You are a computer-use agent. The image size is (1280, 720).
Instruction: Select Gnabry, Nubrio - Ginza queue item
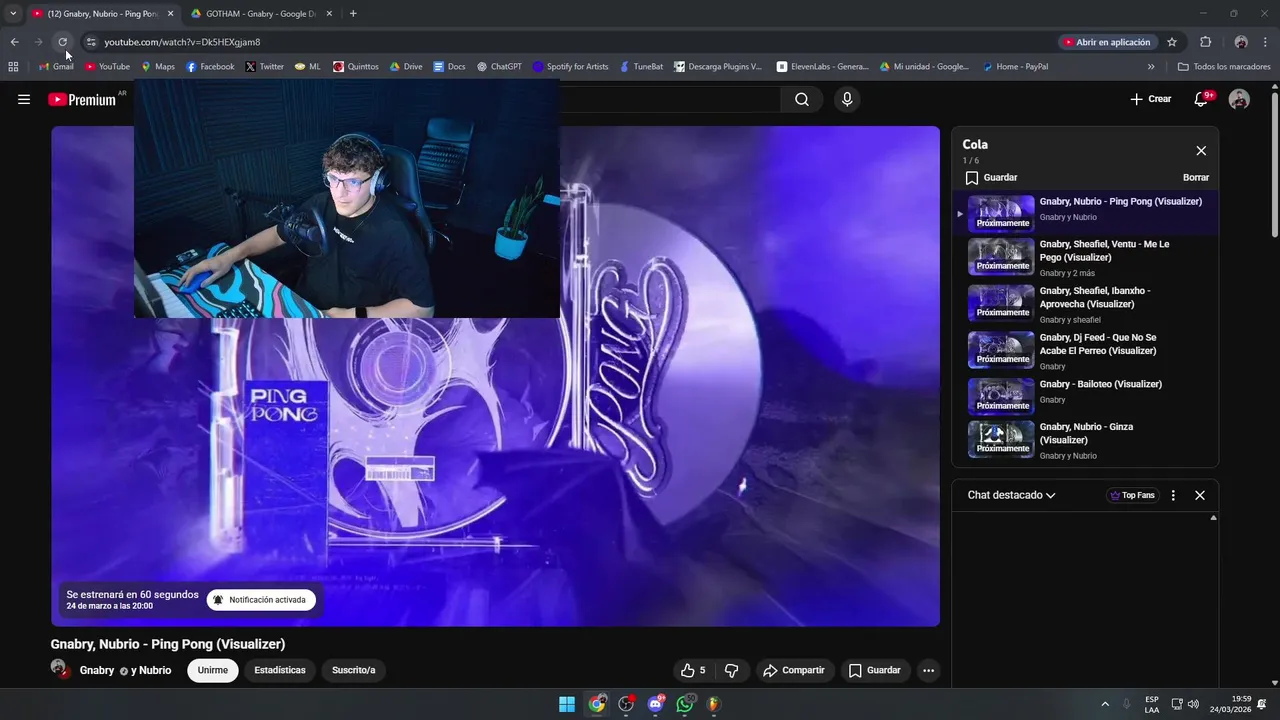[1085, 440]
